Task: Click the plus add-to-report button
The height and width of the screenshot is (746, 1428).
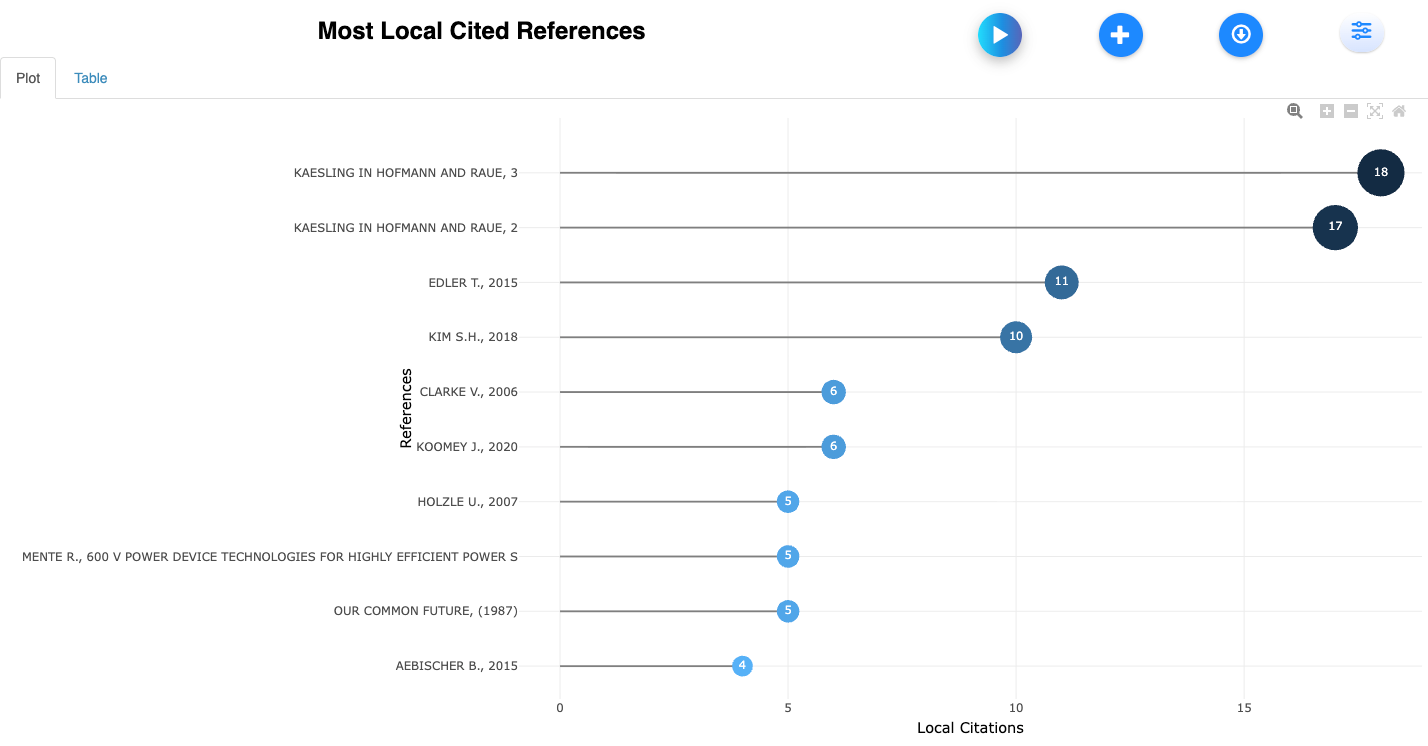Action: click(x=1120, y=35)
